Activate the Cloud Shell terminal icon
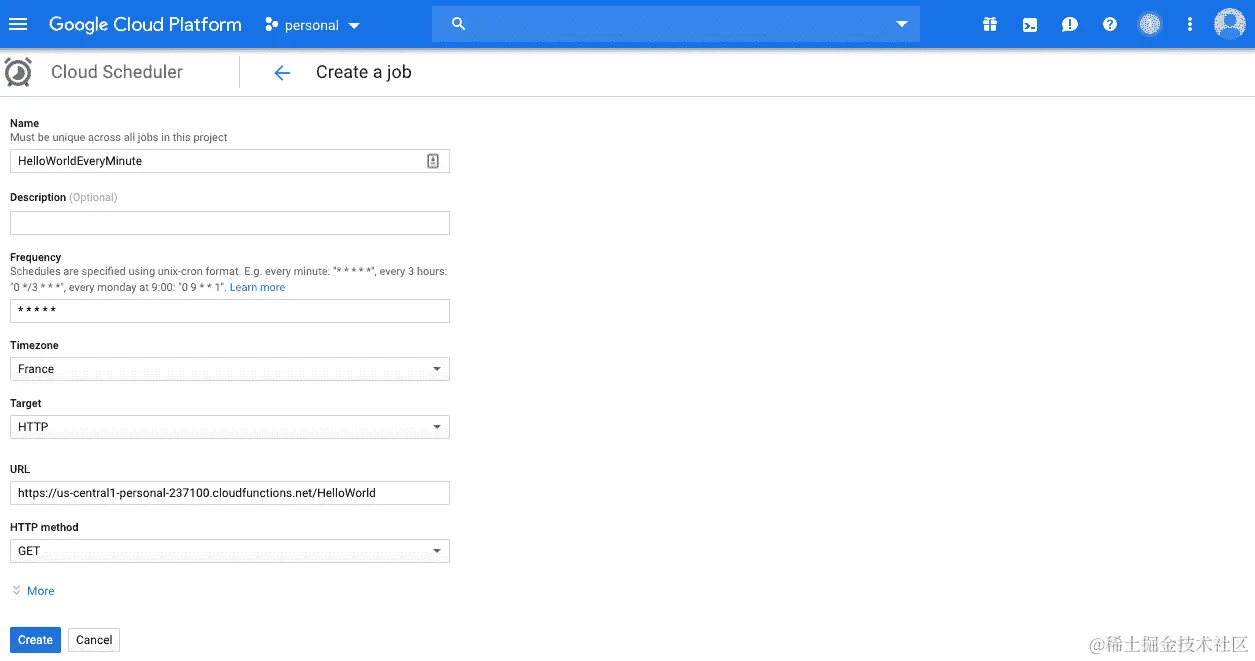 [x=1029, y=24]
